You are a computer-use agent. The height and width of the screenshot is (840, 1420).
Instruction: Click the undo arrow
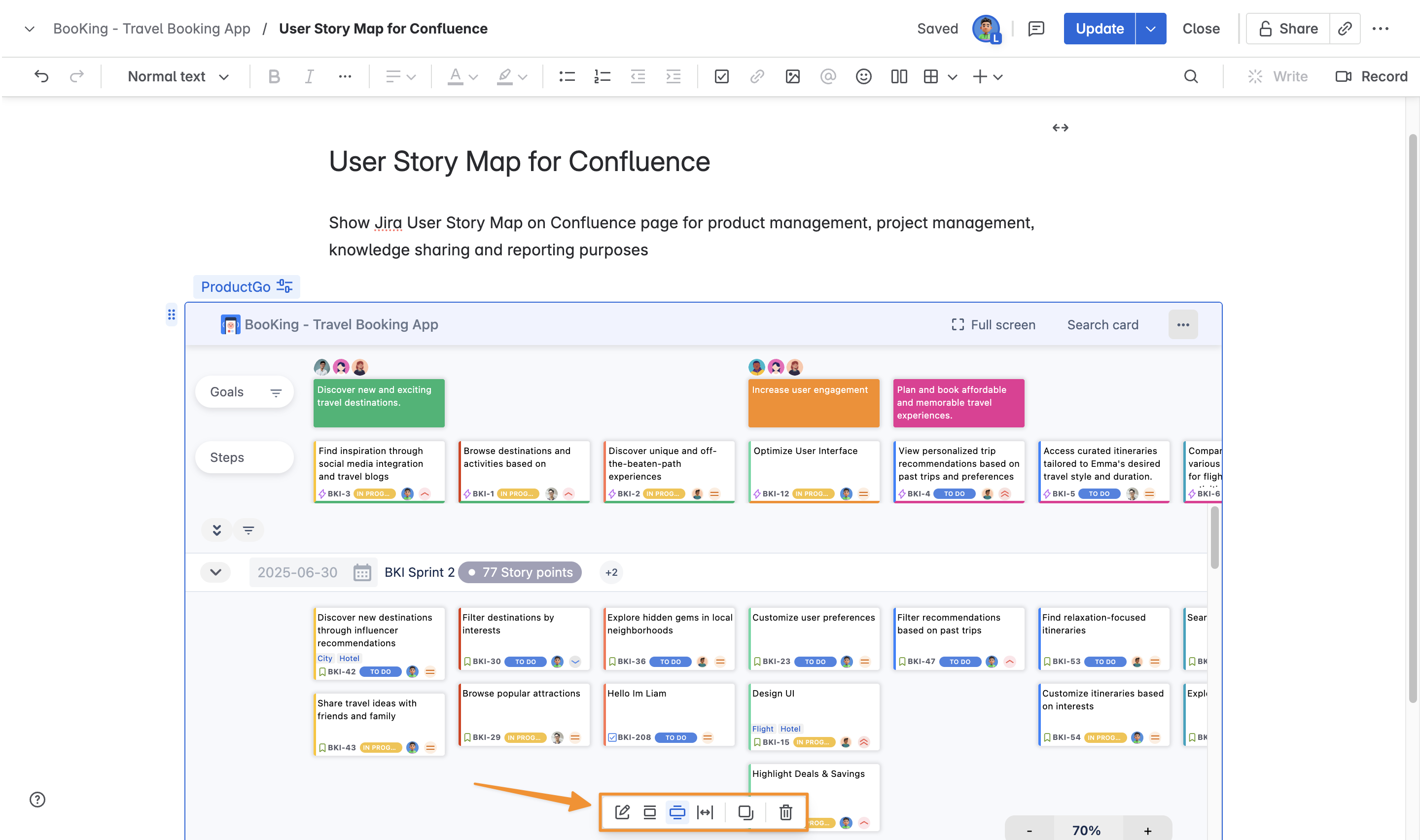[41, 76]
